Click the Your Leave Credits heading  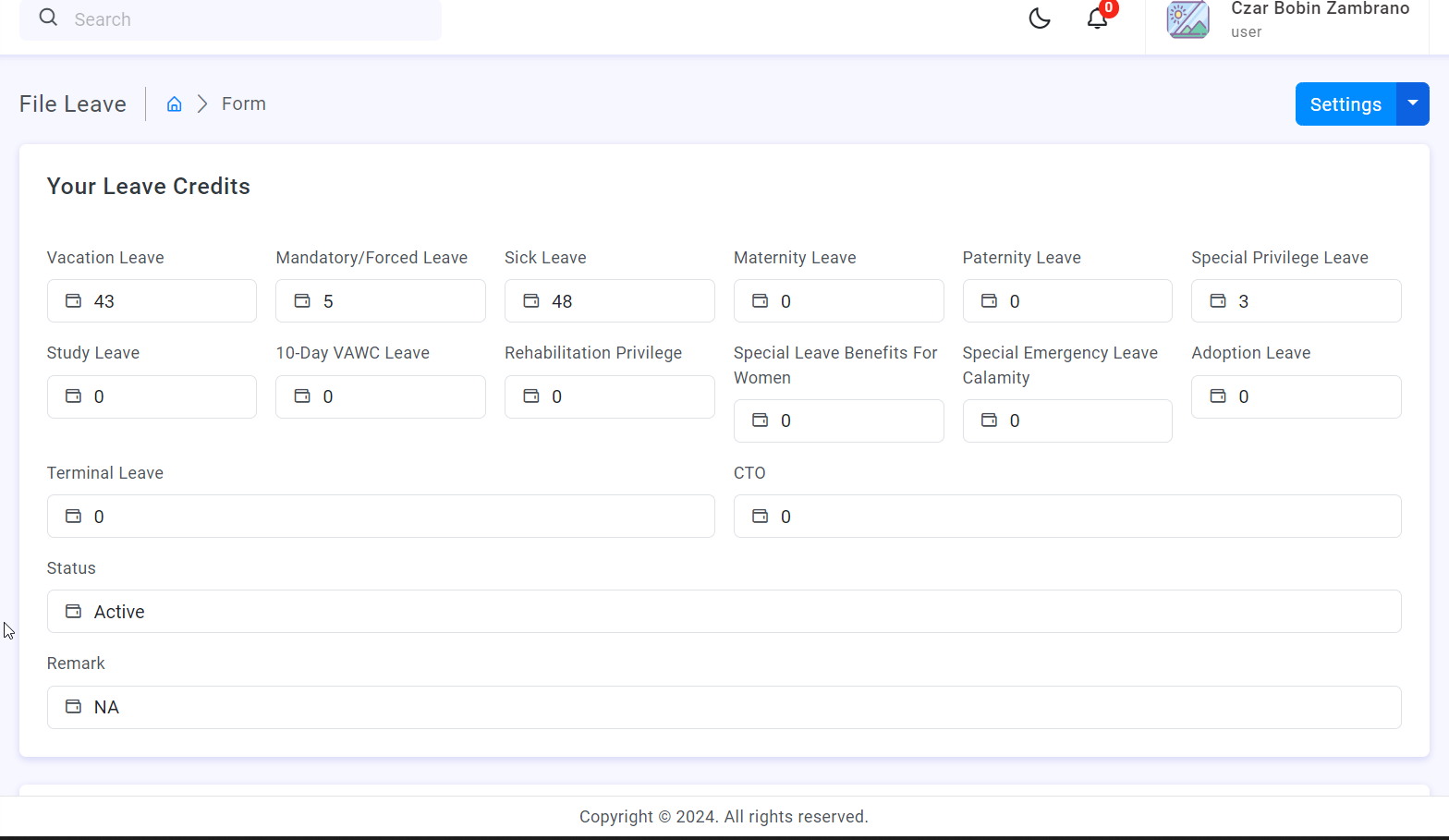[x=149, y=186]
